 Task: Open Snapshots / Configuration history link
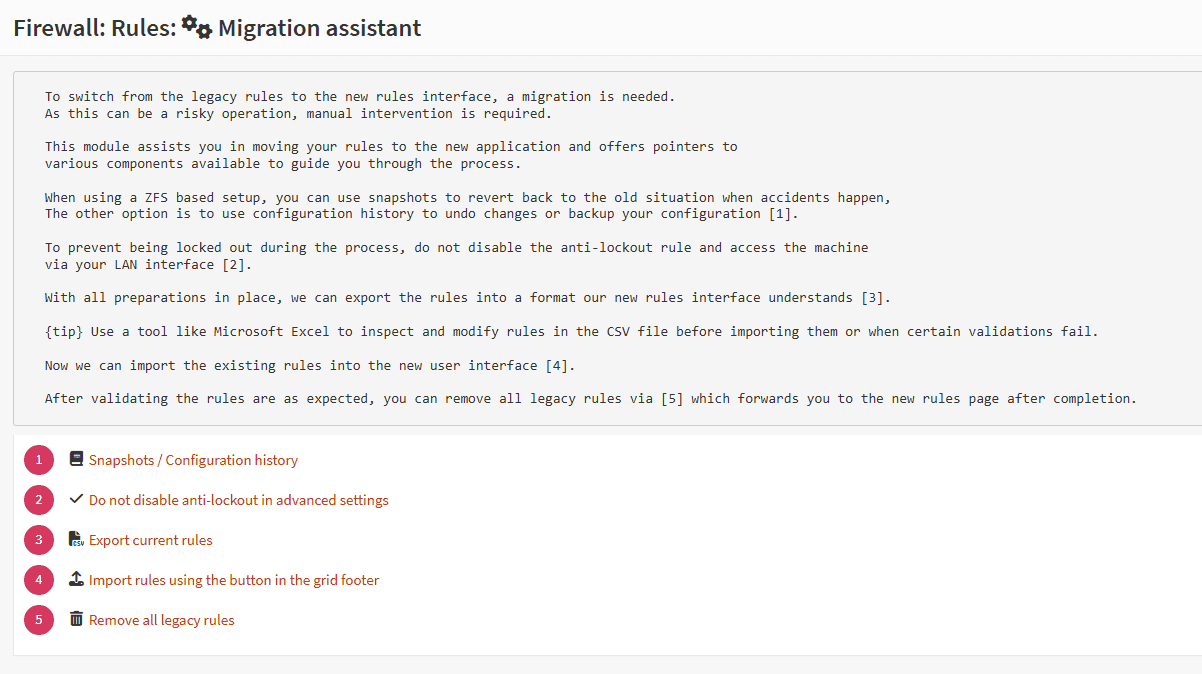[x=193, y=460]
